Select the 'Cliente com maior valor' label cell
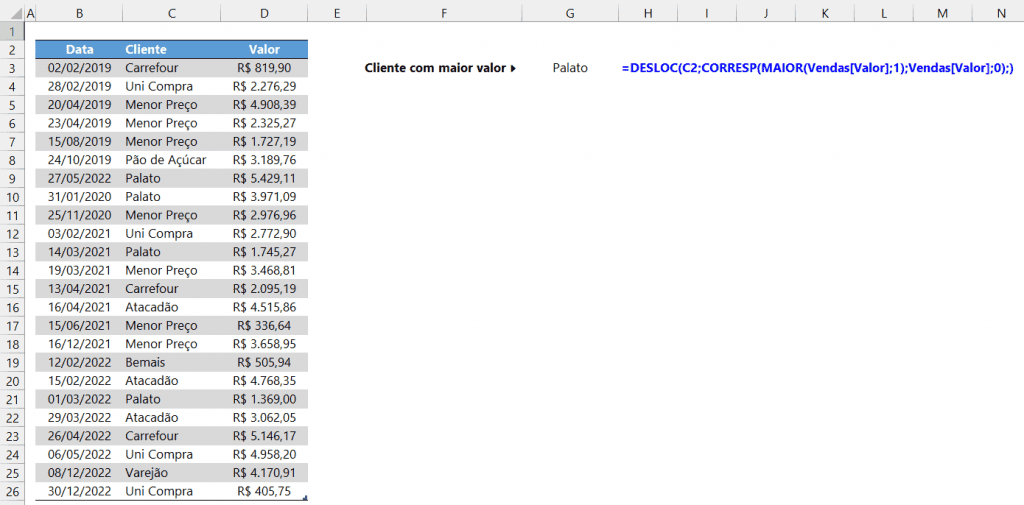Screen dimensions: 1024x505 click(441, 68)
